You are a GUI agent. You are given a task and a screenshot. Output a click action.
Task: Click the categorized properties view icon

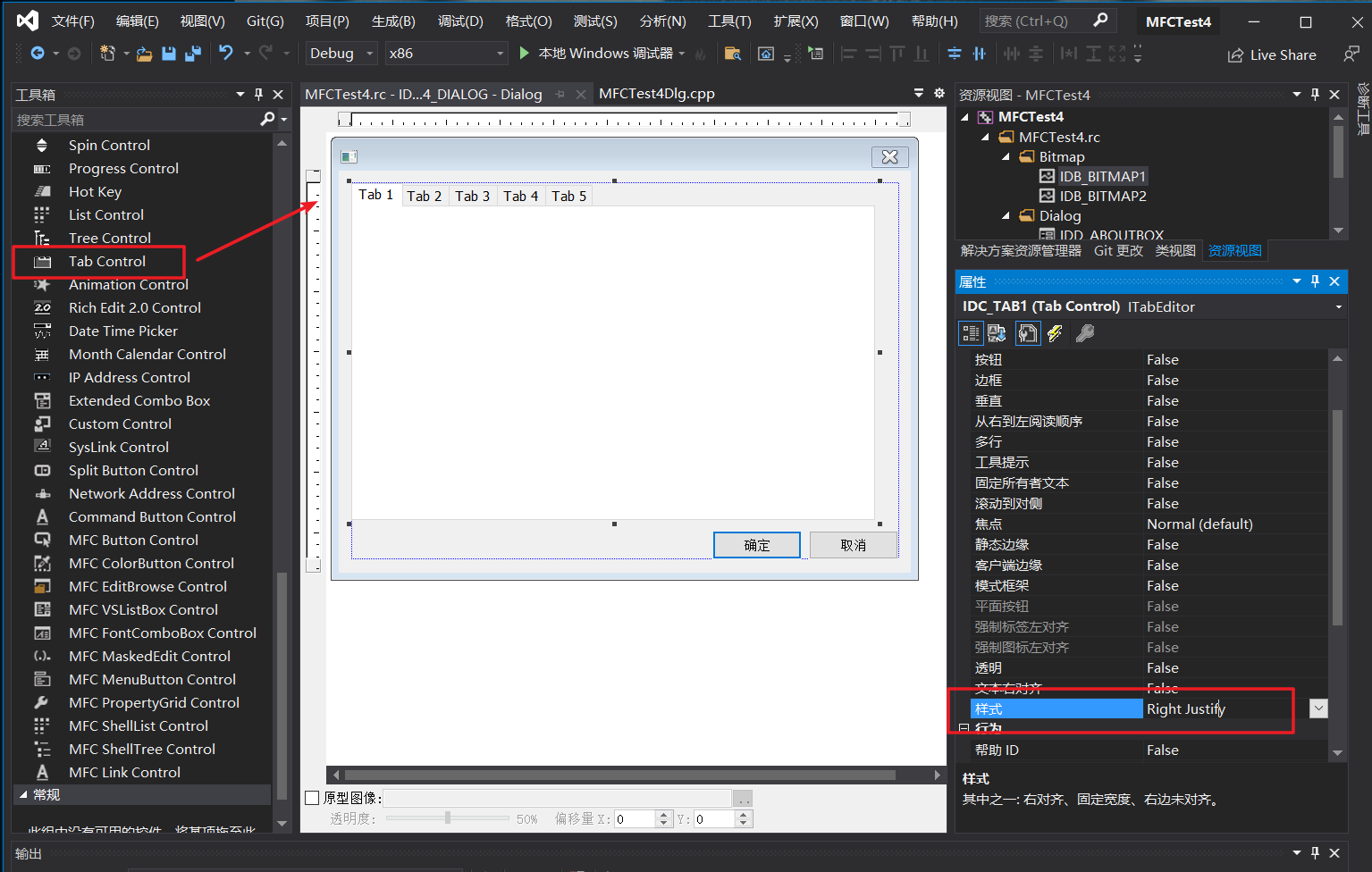pyautogui.click(x=971, y=333)
